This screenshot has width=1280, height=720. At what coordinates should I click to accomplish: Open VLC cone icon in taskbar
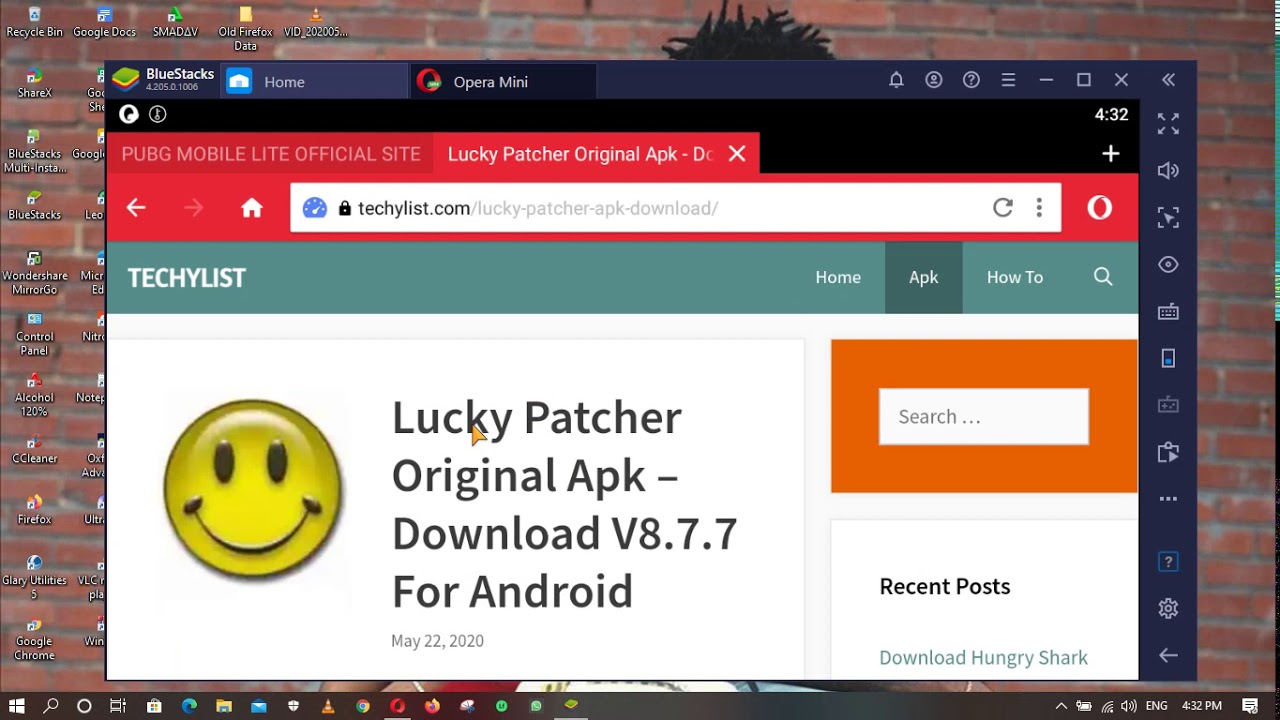click(x=328, y=706)
